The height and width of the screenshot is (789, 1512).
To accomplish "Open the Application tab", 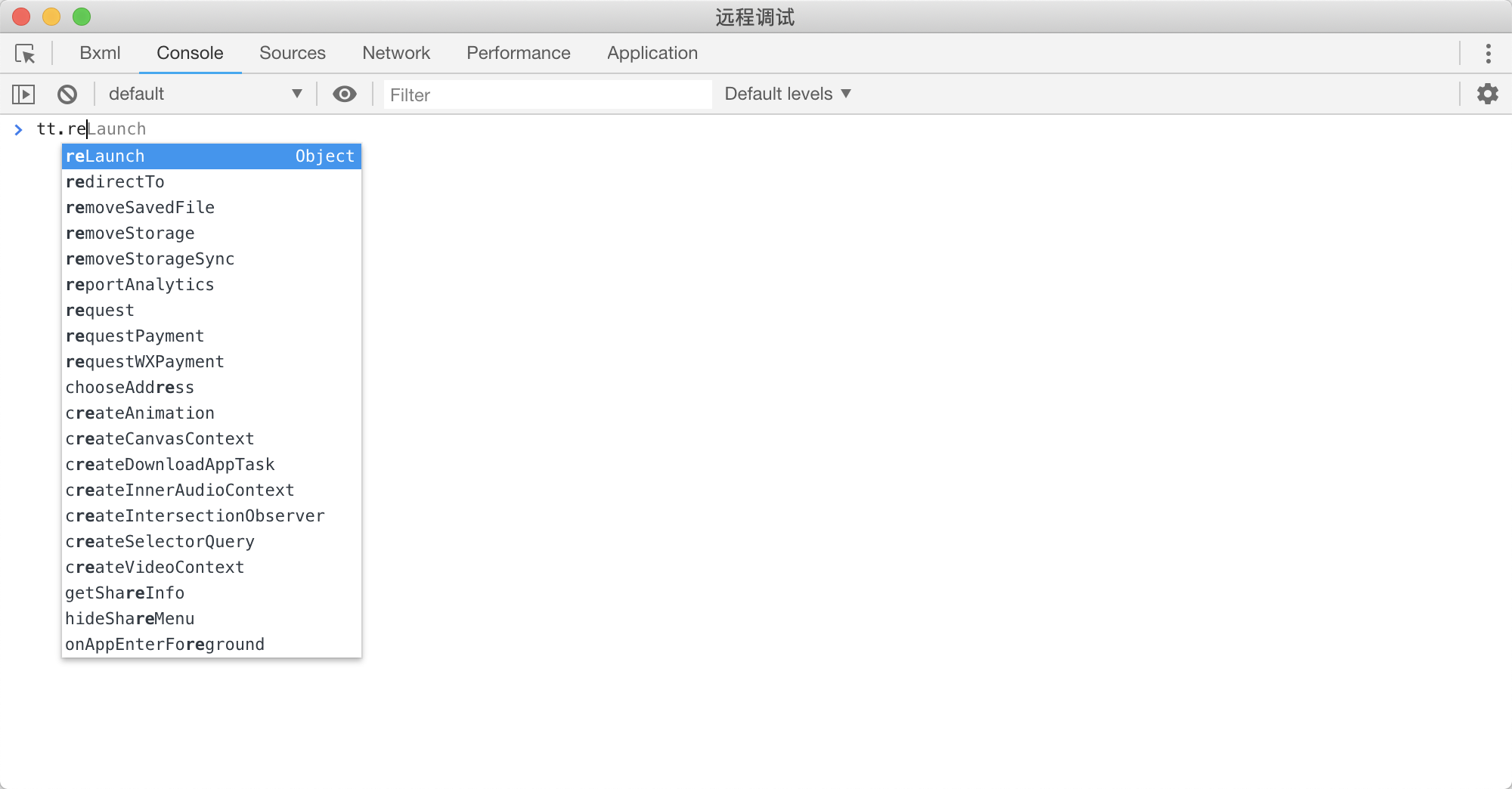I will [x=652, y=54].
